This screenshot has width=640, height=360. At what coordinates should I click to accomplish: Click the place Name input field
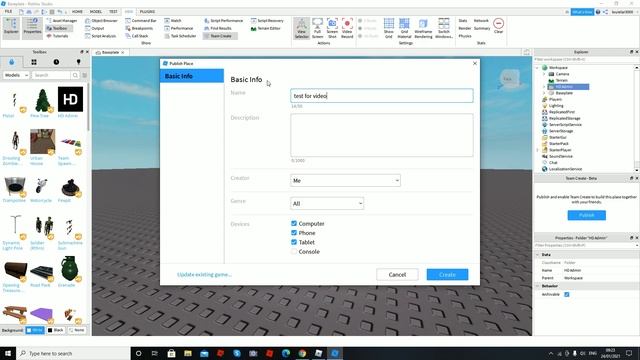[x=382, y=96]
